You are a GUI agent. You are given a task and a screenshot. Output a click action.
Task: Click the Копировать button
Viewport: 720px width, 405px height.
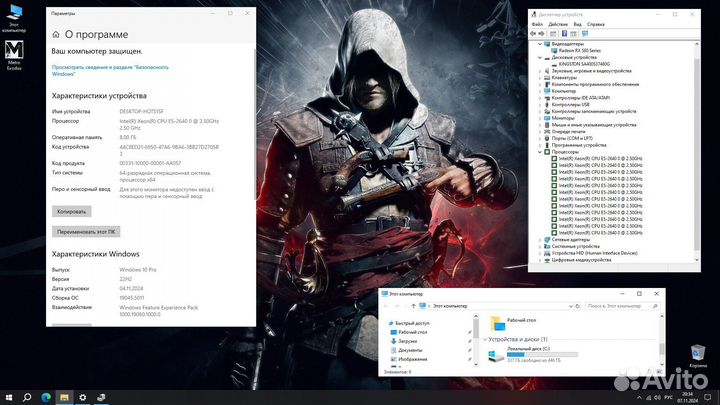click(x=71, y=211)
